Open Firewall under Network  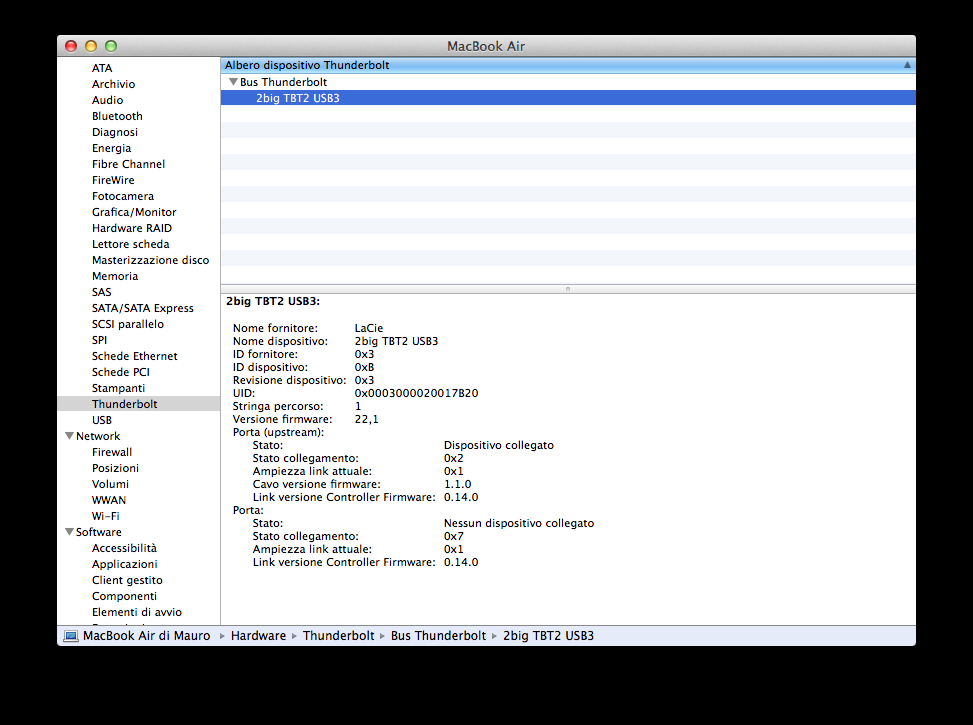[x=112, y=453]
